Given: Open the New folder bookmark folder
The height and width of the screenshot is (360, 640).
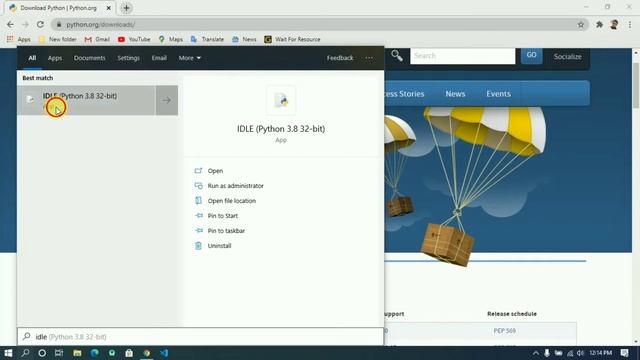Looking at the screenshot, I should 57,39.
